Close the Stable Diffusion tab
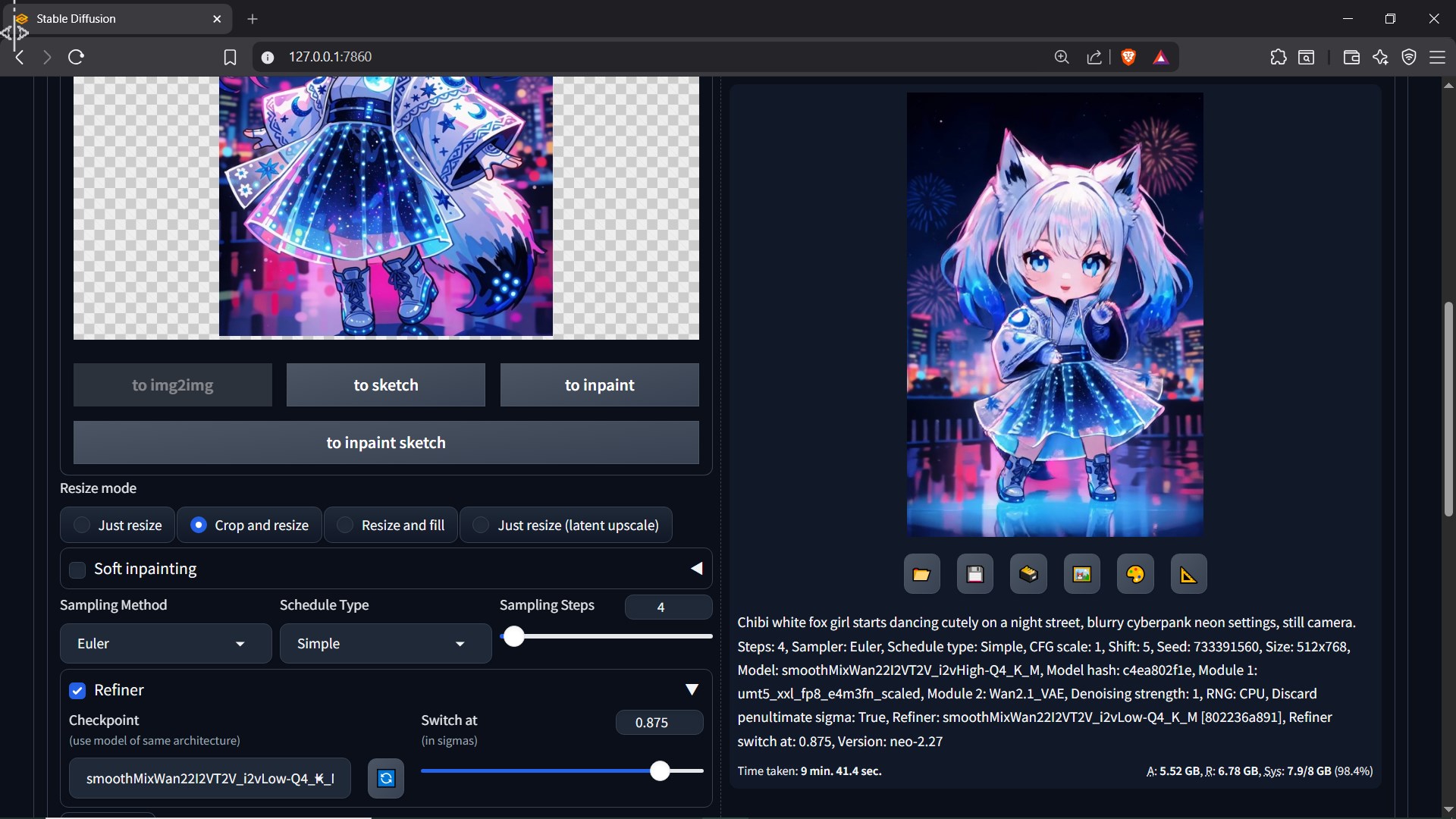The image size is (1456, 819). tap(218, 19)
